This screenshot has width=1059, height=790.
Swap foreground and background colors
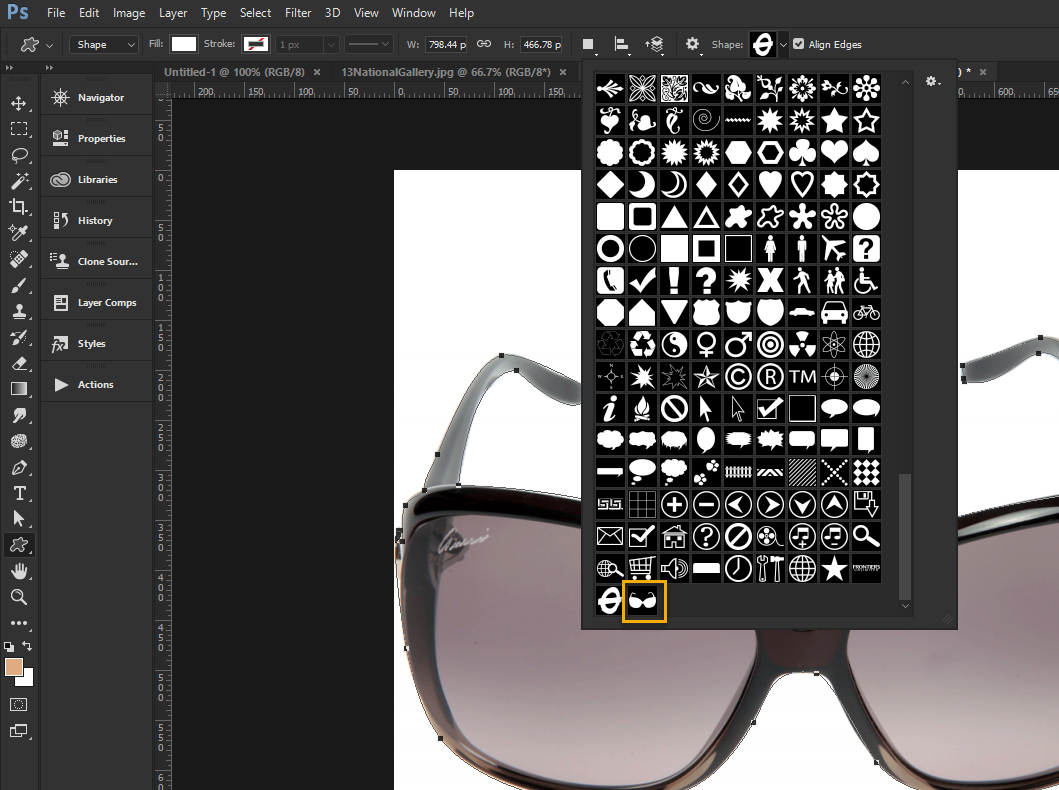tap(27, 646)
